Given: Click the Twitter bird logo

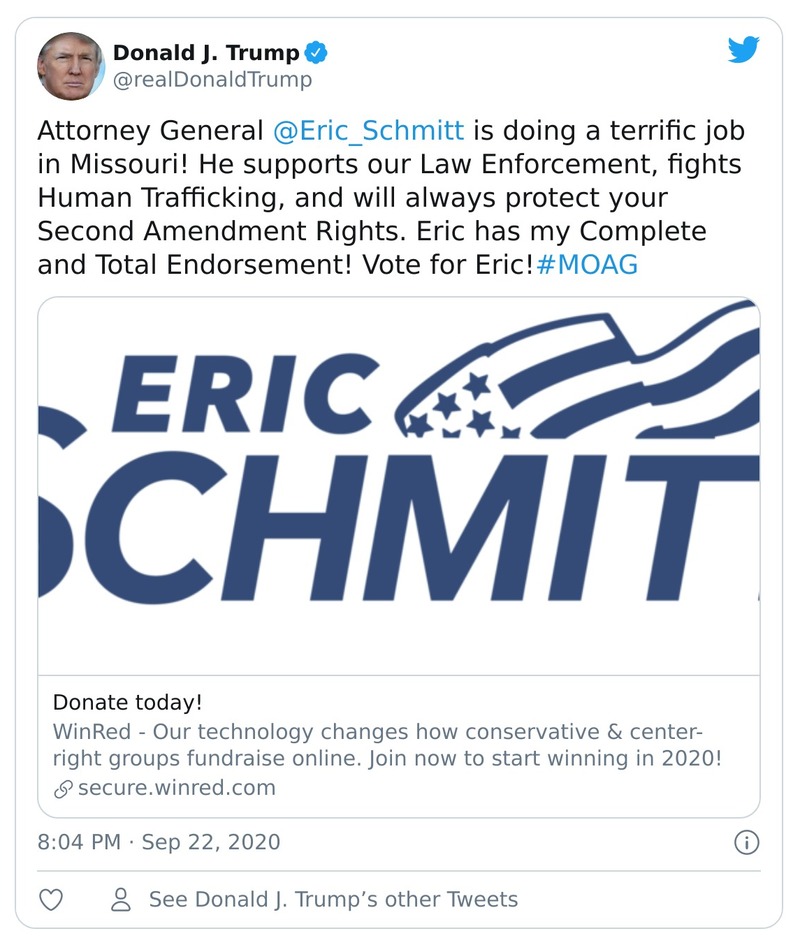Looking at the screenshot, I should pos(743,50).
